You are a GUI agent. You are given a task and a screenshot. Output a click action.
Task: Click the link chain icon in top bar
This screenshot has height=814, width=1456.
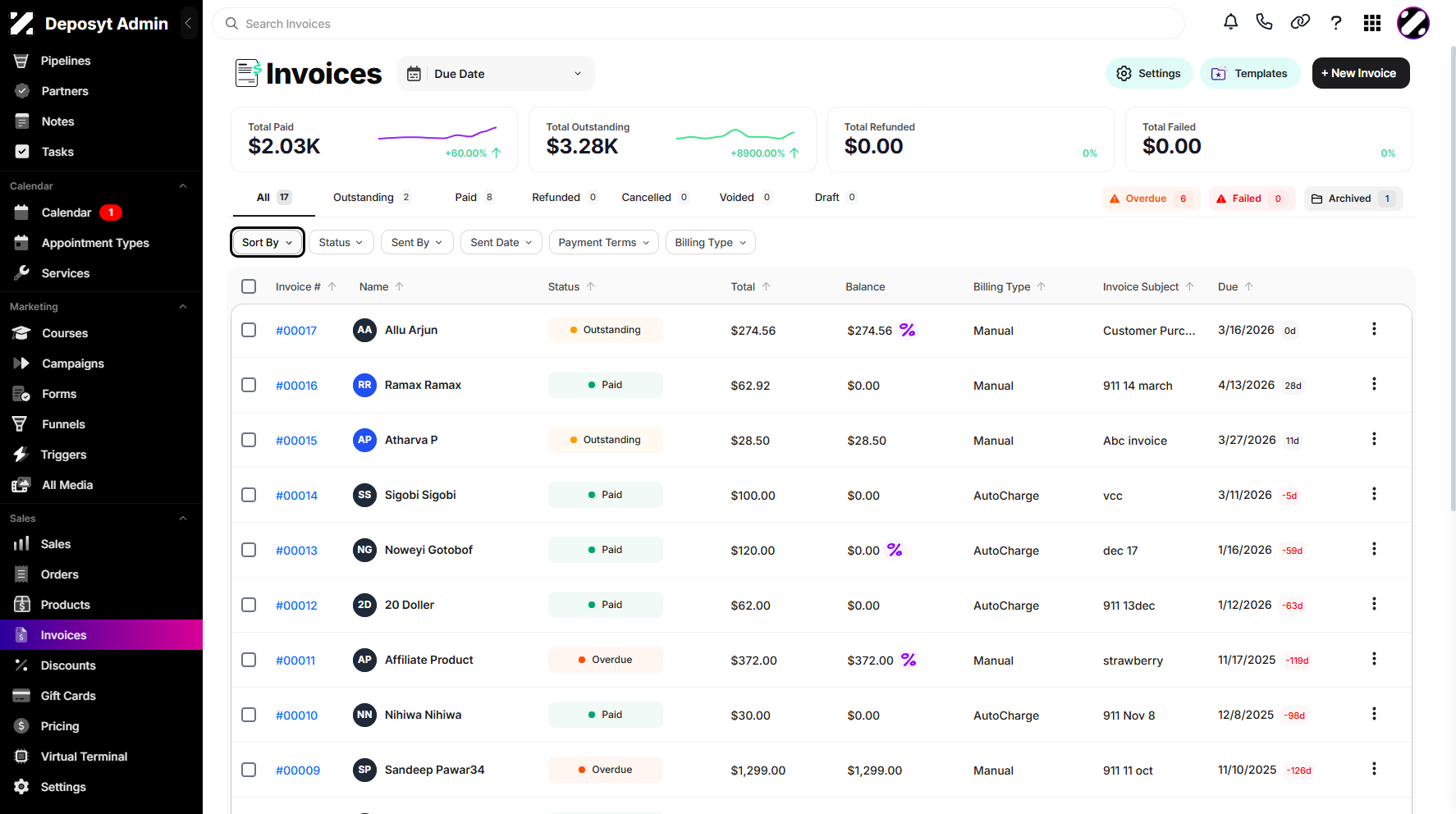click(x=1300, y=22)
